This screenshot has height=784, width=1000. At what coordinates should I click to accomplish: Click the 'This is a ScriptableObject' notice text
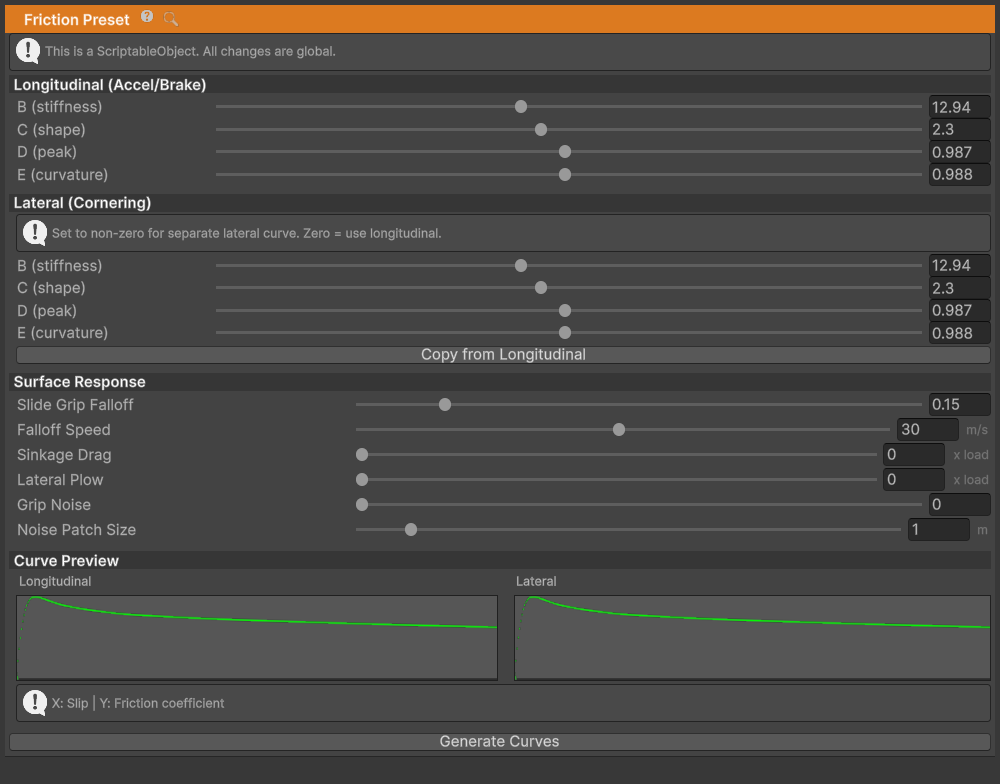(x=190, y=51)
